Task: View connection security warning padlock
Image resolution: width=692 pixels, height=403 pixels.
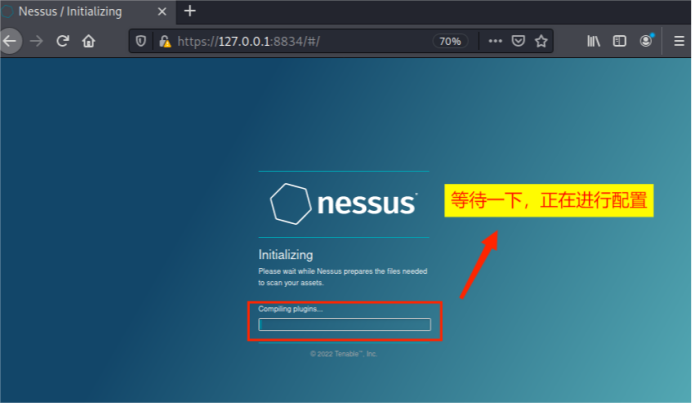Action: click(165, 41)
